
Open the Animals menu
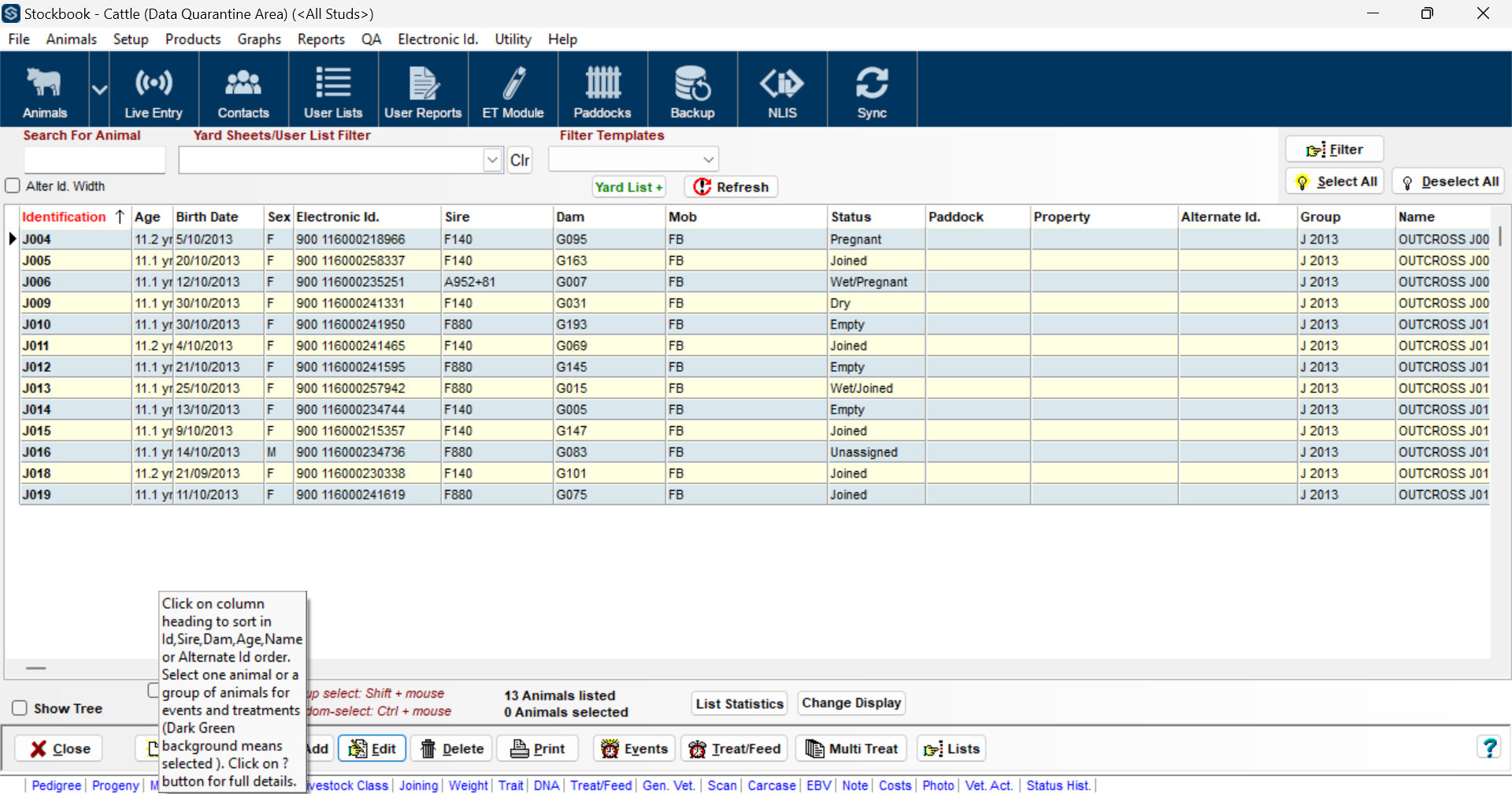coord(71,39)
